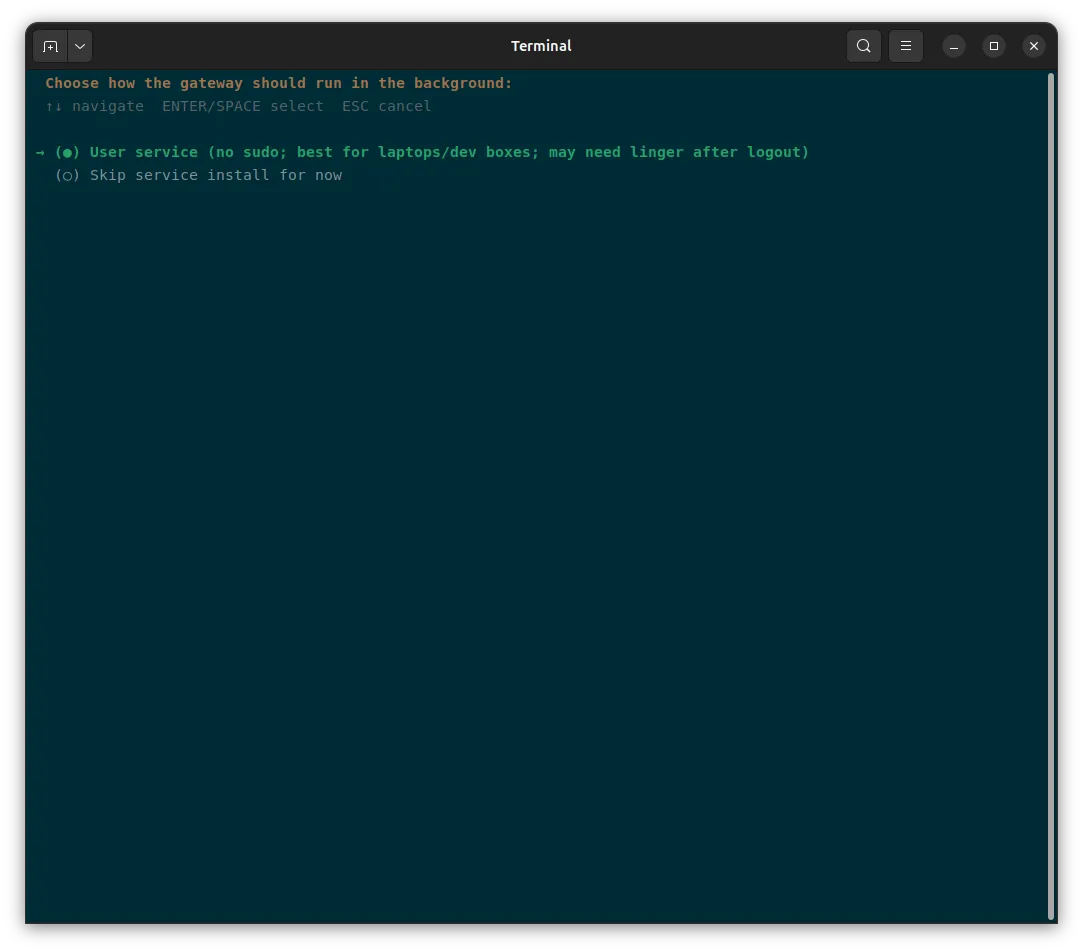
Task: Expand the new-tab dropdown chevron
Action: pyautogui.click(x=80, y=46)
